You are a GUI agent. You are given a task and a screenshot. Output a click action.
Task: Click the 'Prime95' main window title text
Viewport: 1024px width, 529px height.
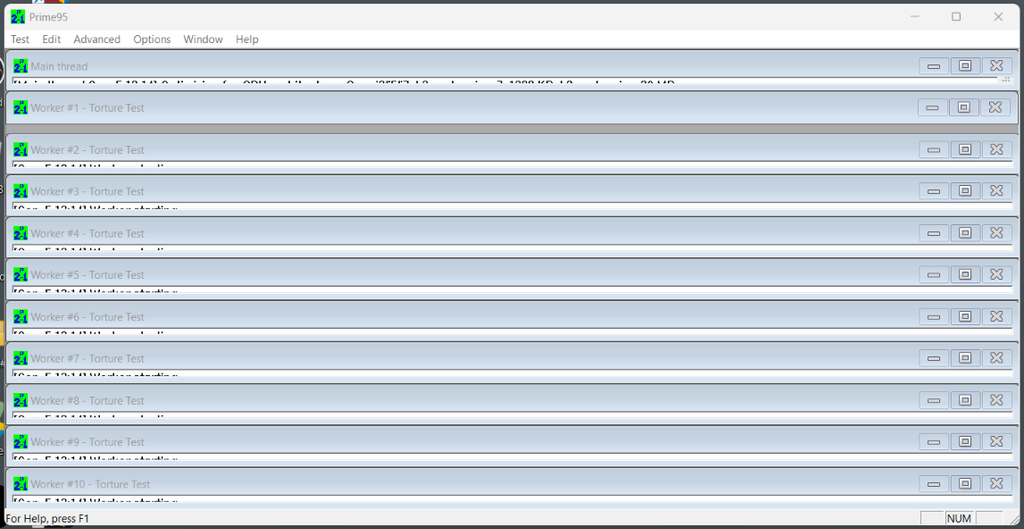48,17
